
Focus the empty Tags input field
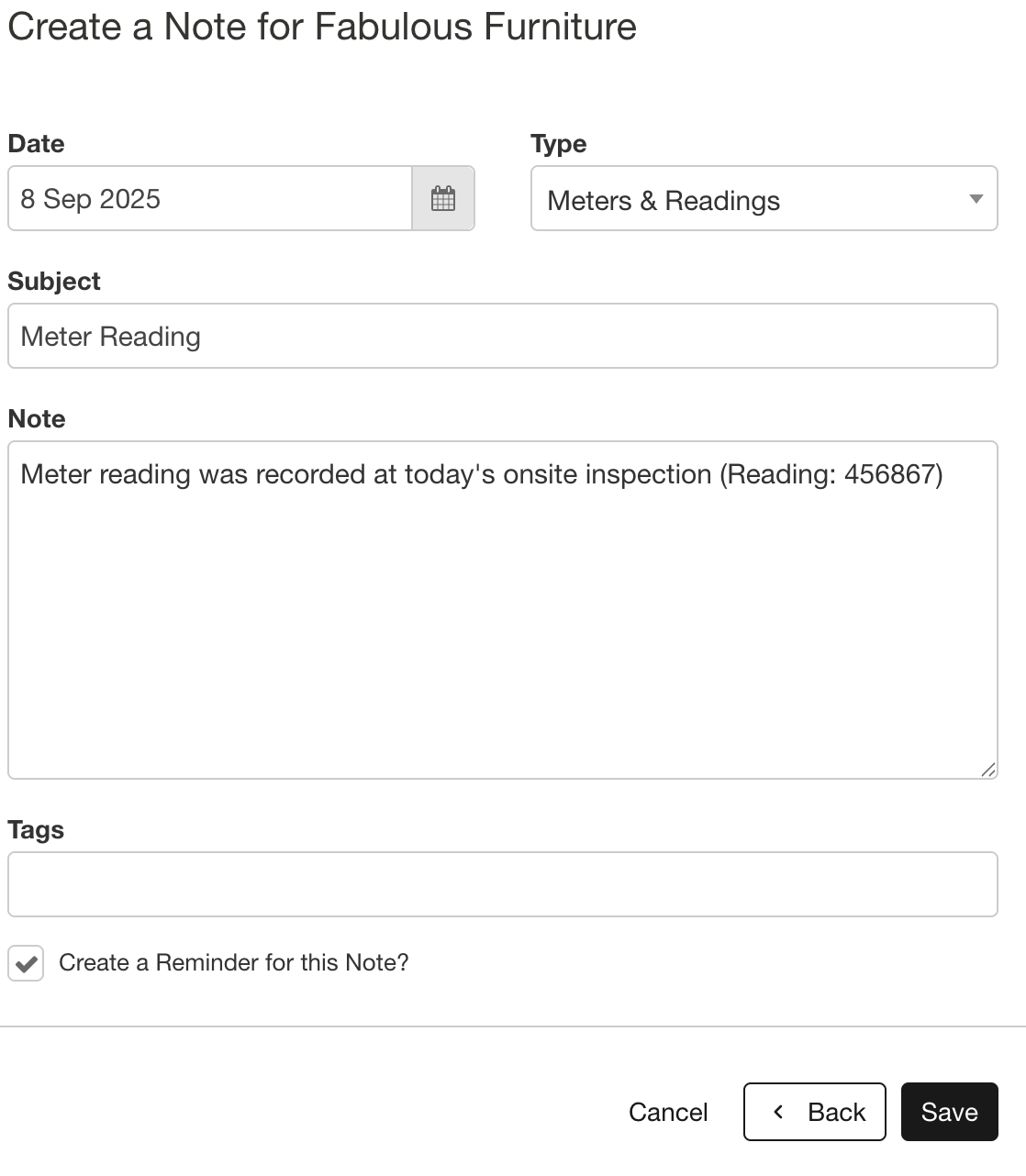click(x=502, y=884)
